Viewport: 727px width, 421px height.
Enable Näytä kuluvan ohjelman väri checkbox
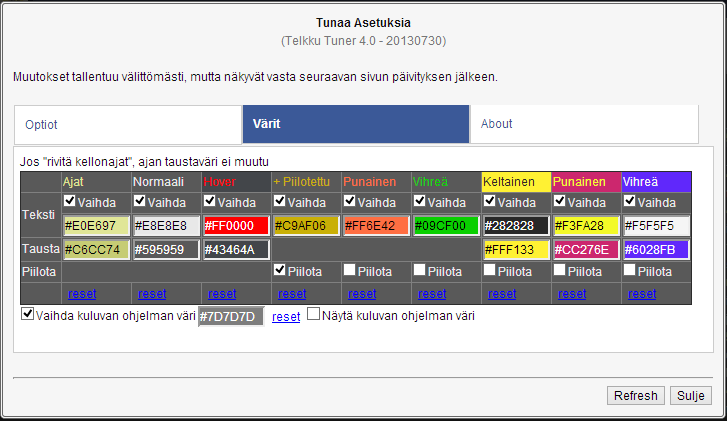point(314,315)
